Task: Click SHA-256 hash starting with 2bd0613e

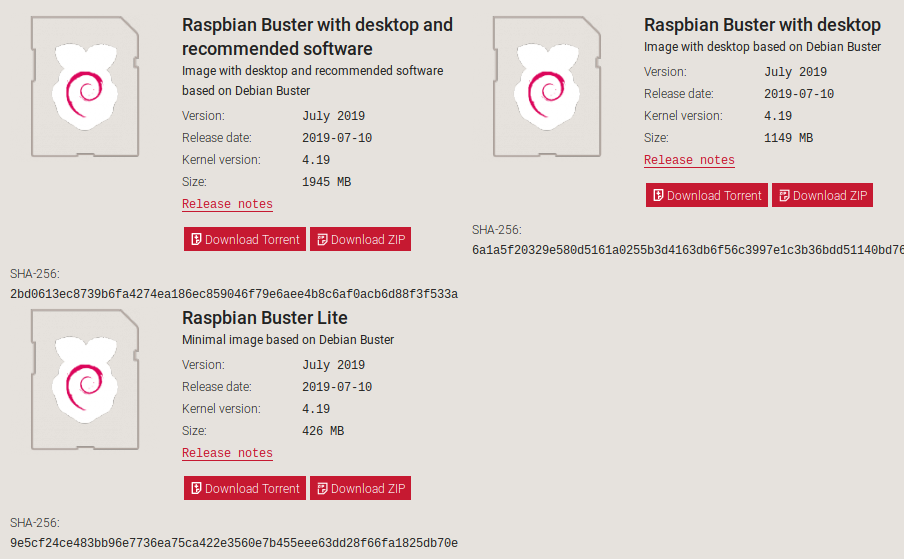Action: (x=234, y=294)
